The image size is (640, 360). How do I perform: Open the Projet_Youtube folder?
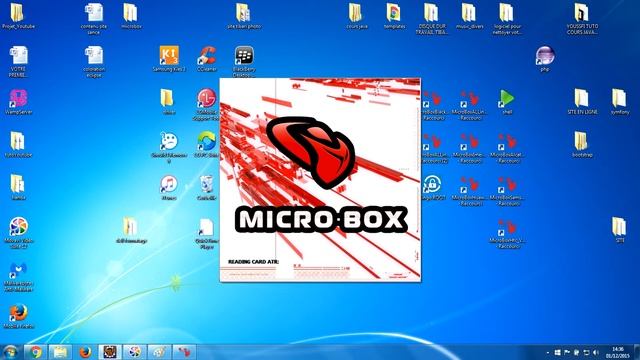tap(18, 16)
